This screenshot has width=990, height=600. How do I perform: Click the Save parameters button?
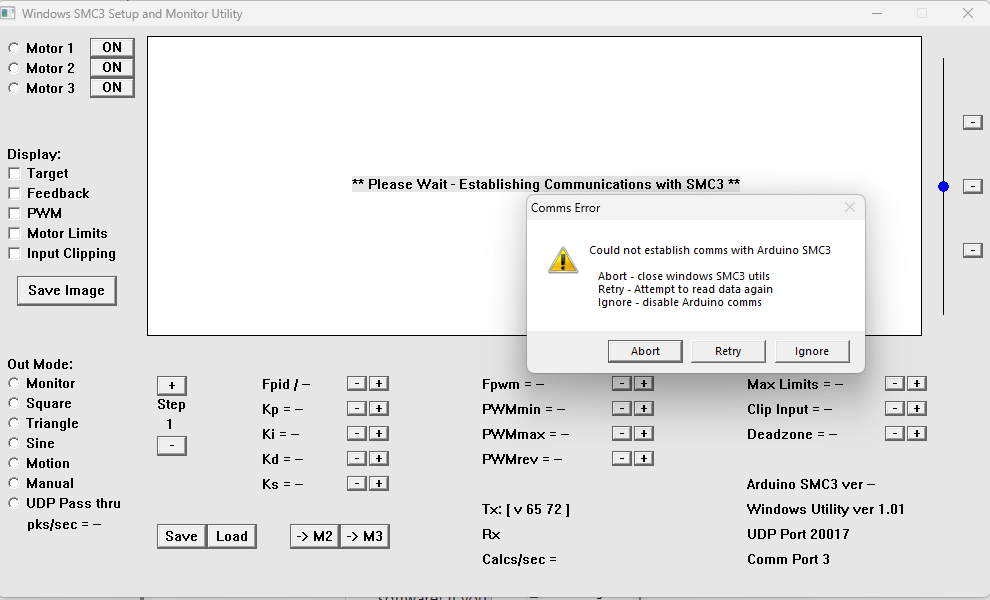pyautogui.click(x=182, y=536)
